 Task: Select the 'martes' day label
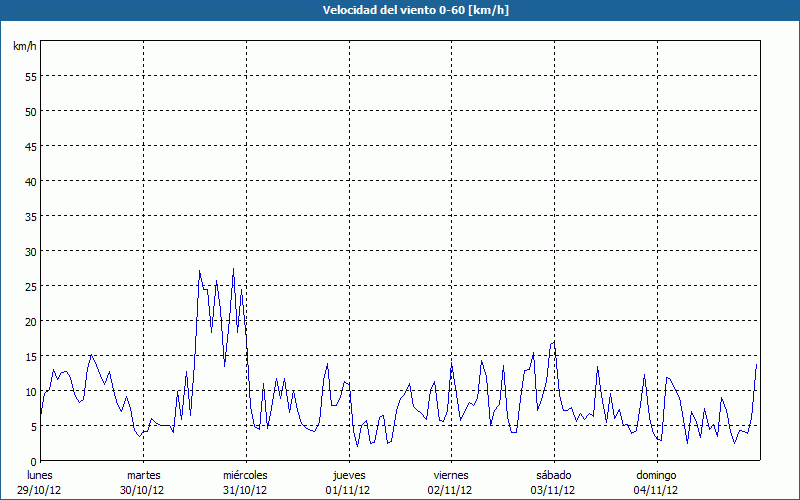click(x=143, y=475)
